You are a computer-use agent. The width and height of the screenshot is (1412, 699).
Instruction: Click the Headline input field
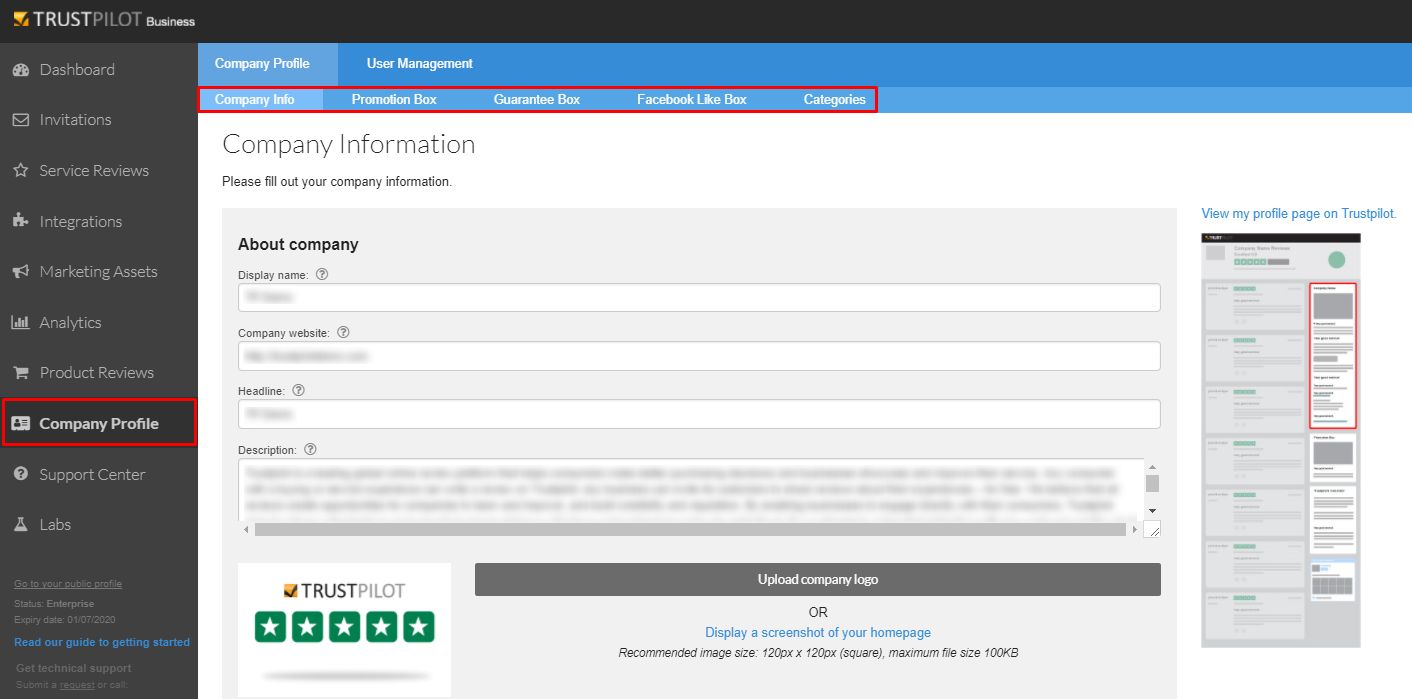[699, 414]
